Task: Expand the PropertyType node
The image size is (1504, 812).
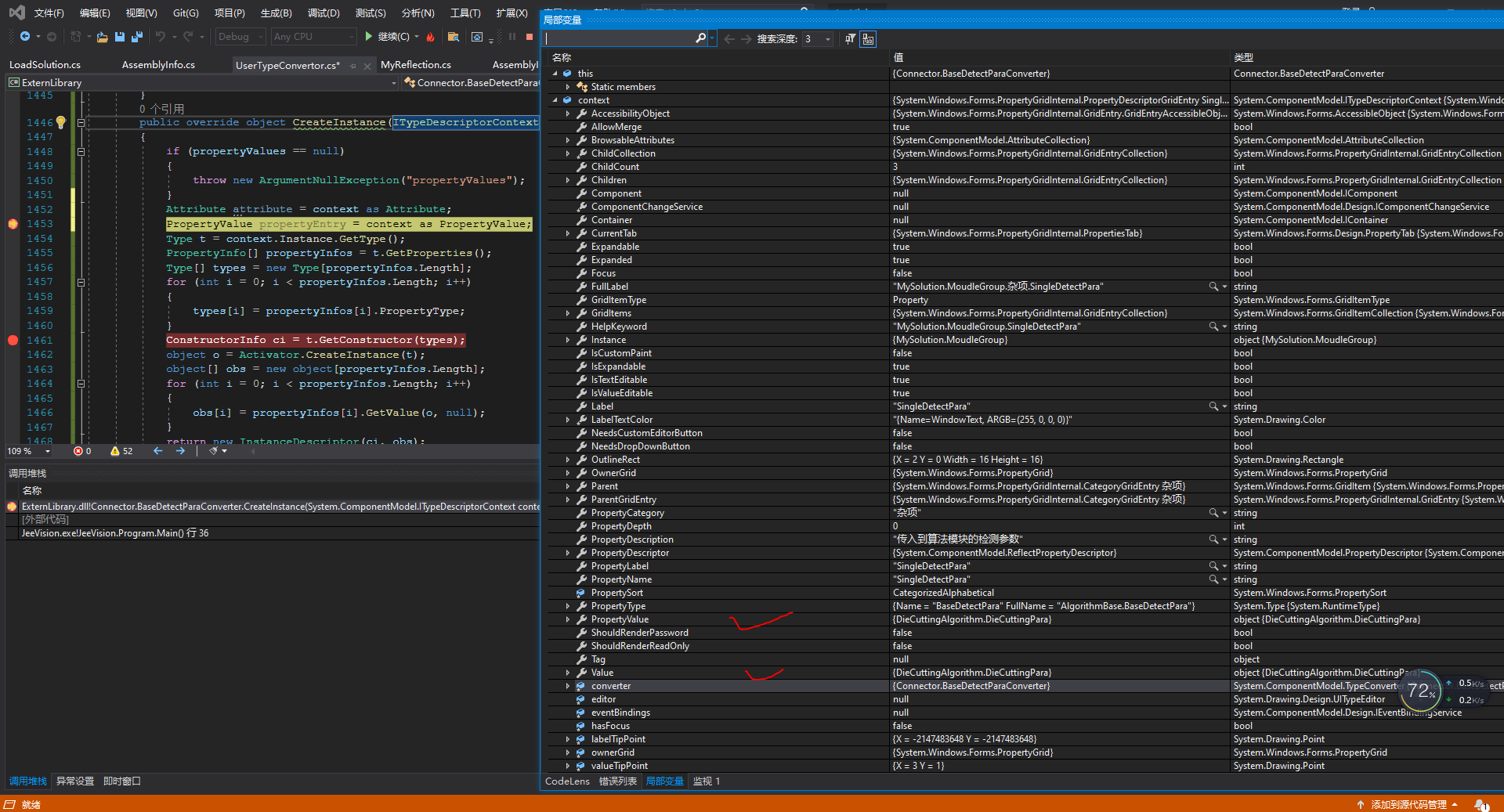Action: tap(569, 606)
